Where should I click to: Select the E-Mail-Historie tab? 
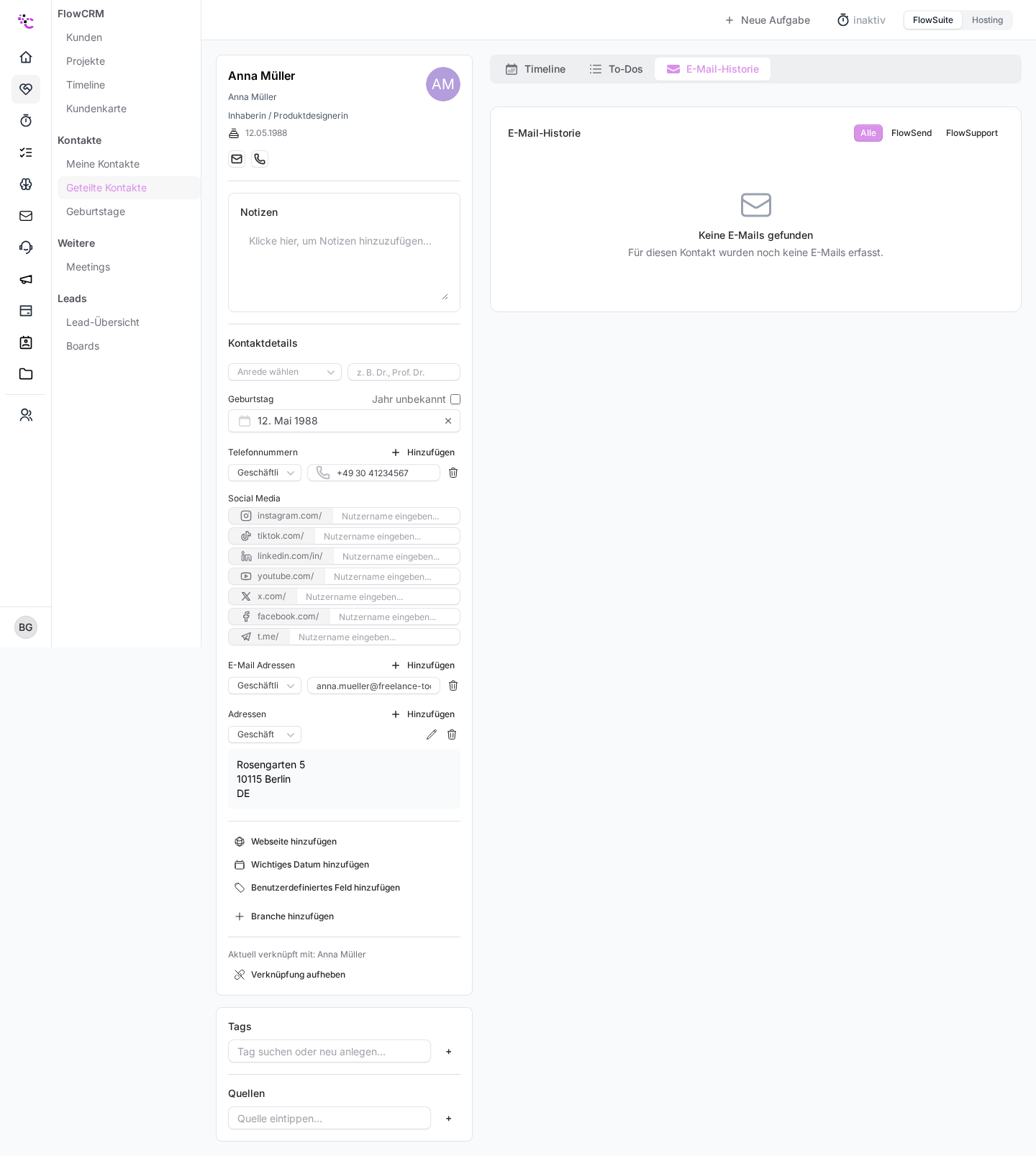click(x=712, y=69)
